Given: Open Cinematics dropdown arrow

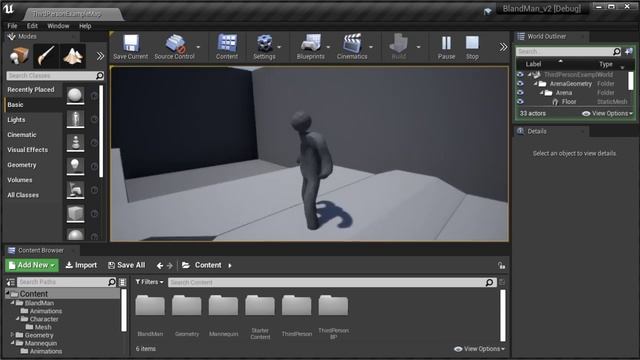Looking at the screenshot, I should pyautogui.click(x=371, y=47).
